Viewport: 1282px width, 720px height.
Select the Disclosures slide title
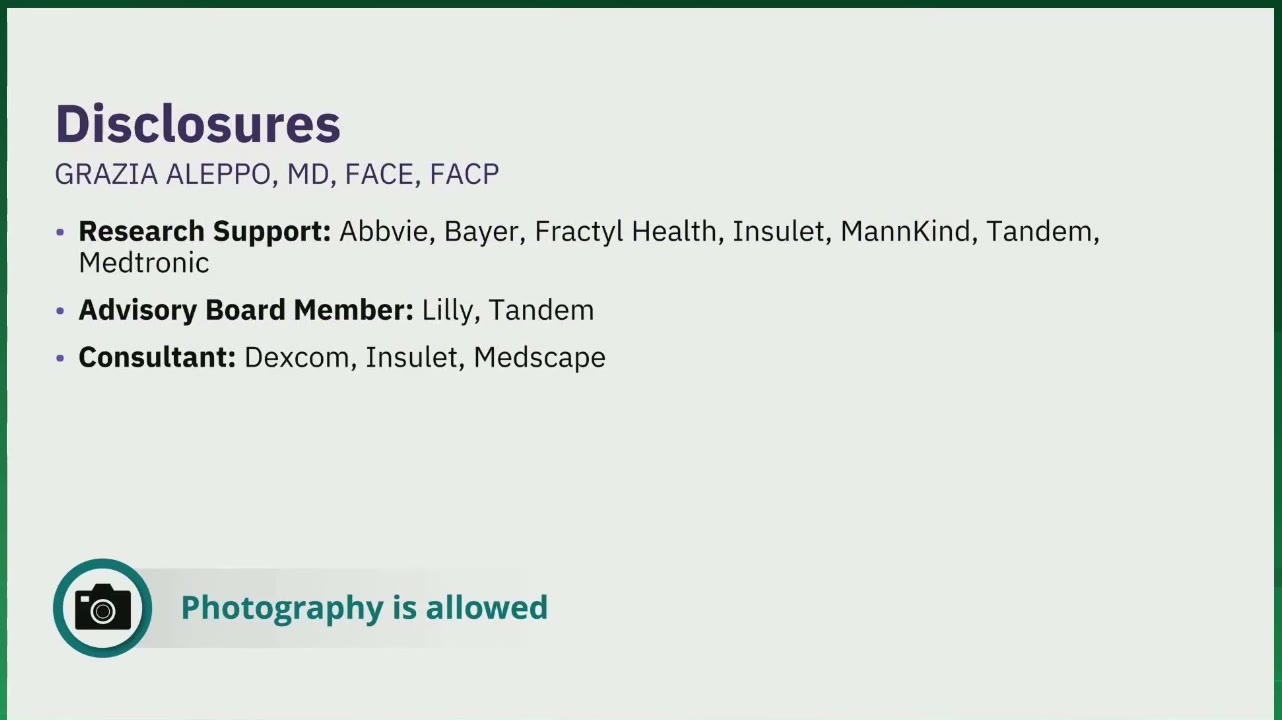coord(198,124)
